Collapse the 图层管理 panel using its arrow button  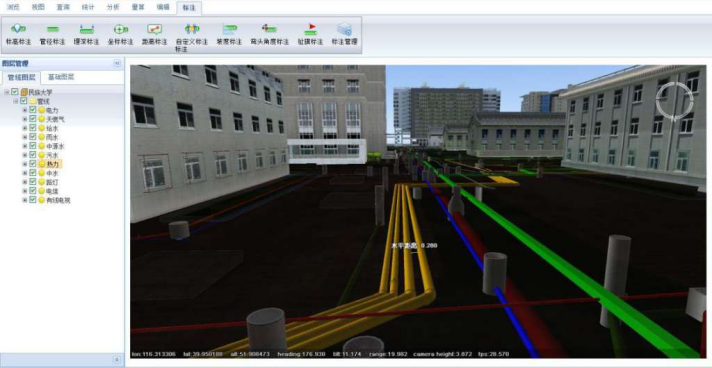tap(117, 64)
